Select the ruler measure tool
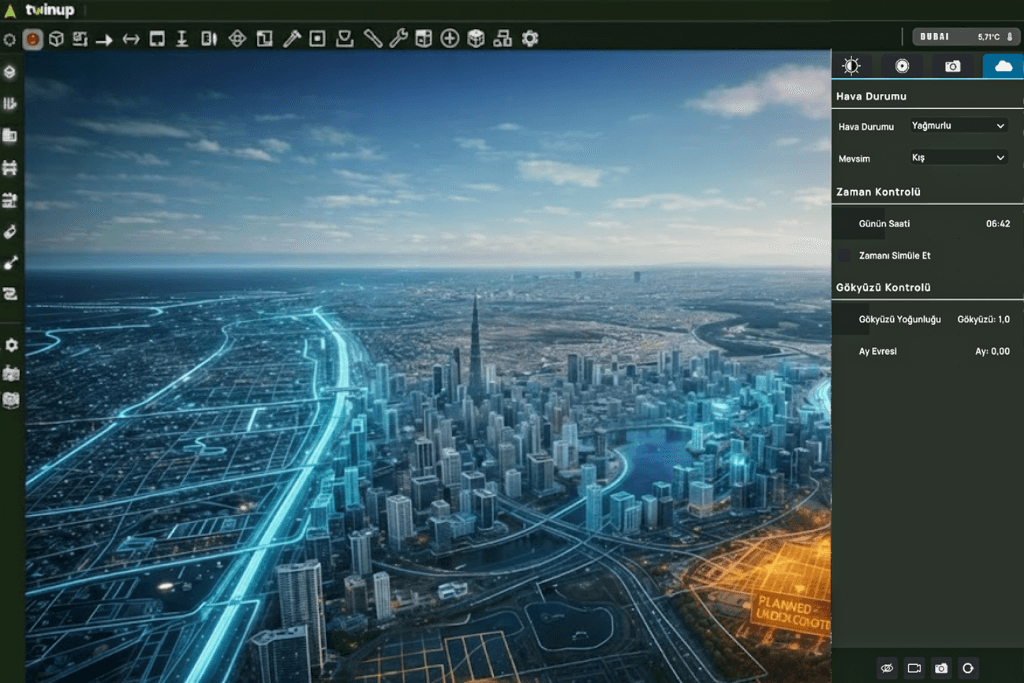 pyautogui.click(x=372, y=39)
